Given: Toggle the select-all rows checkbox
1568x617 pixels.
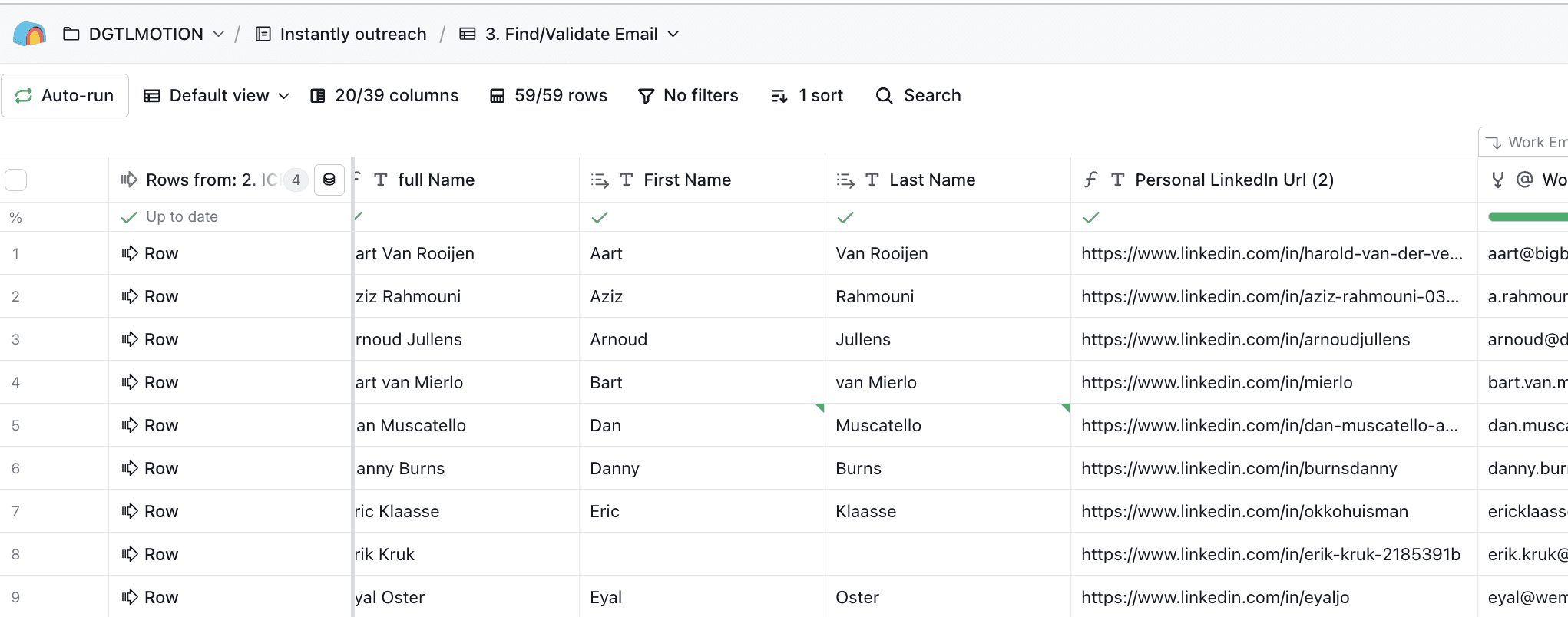Looking at the screenshot, I should (16, 180).
